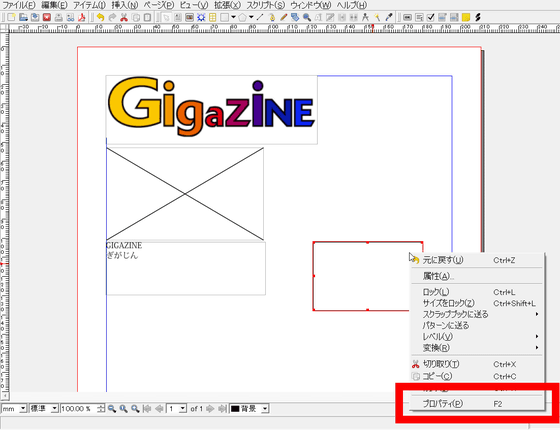This screenshot has width=560, height=430.
Task: Select the Copy Item Properties wand tool
Action: click(377, 17)
